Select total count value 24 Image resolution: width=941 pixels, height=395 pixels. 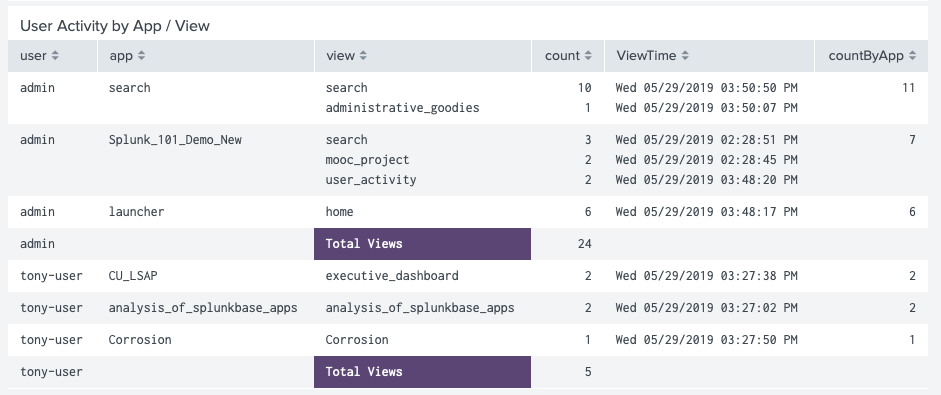(x=585, y=244)
